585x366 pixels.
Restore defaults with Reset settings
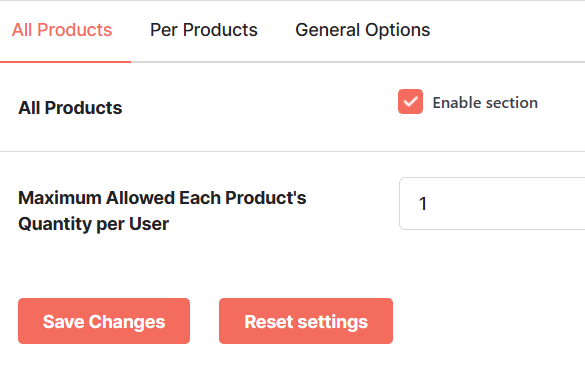tap(306, 321)
